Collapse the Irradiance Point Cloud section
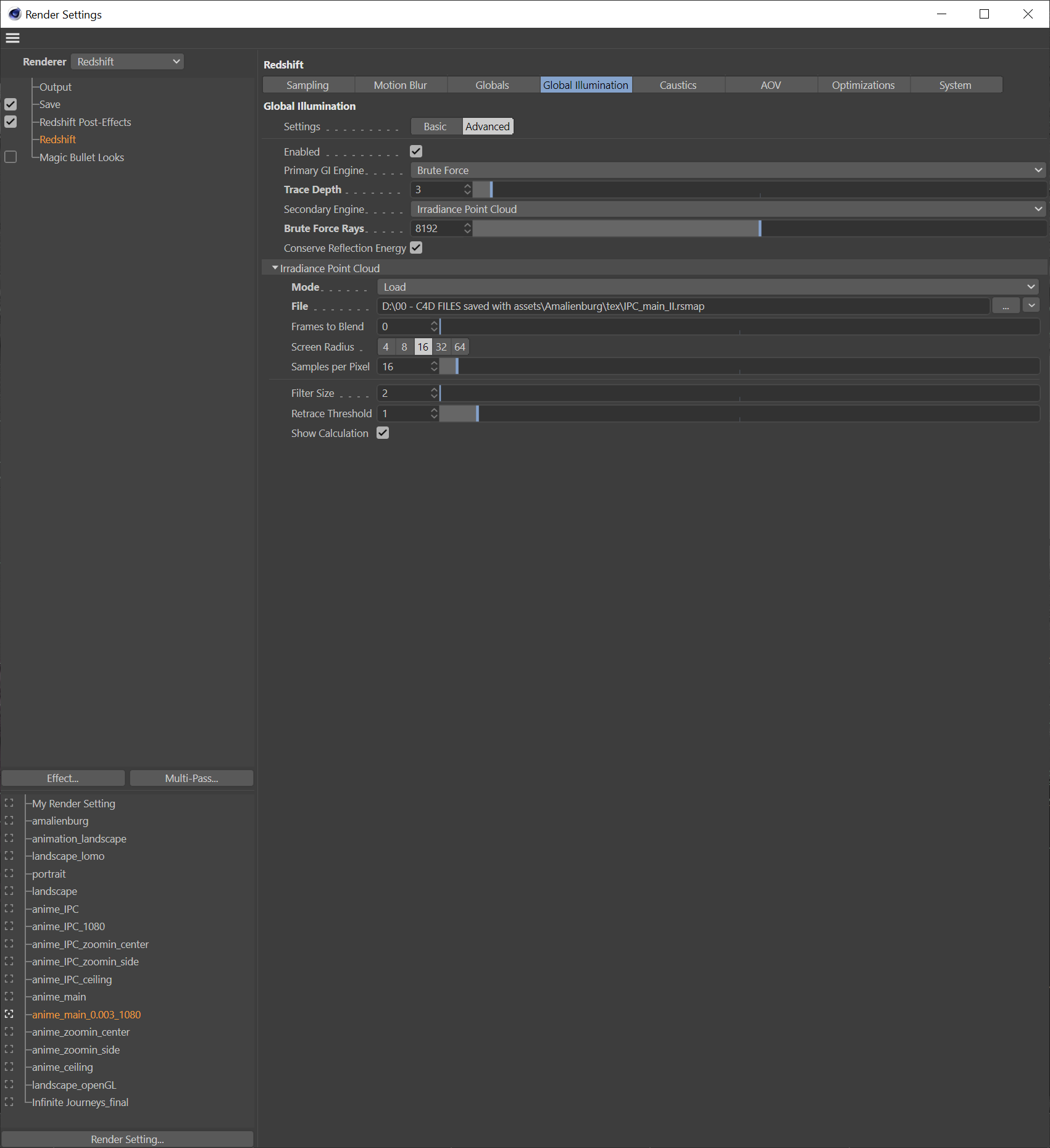Image resolution: width=1050 pixels, height=1148 pixels. point(275,268)
